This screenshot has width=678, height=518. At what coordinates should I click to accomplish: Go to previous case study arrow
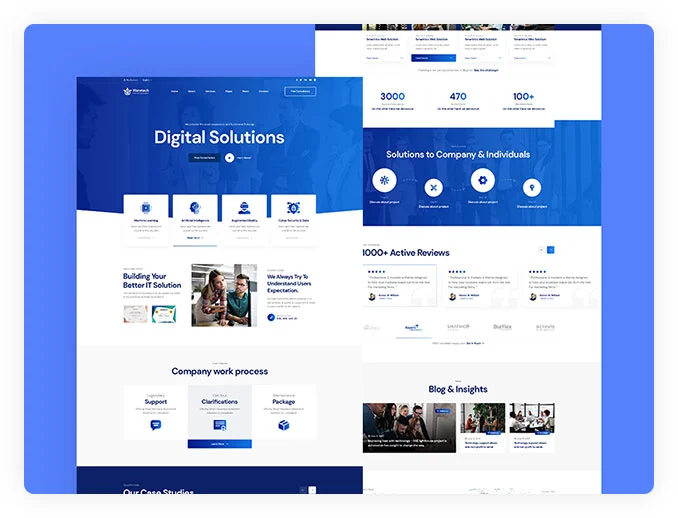303,490
